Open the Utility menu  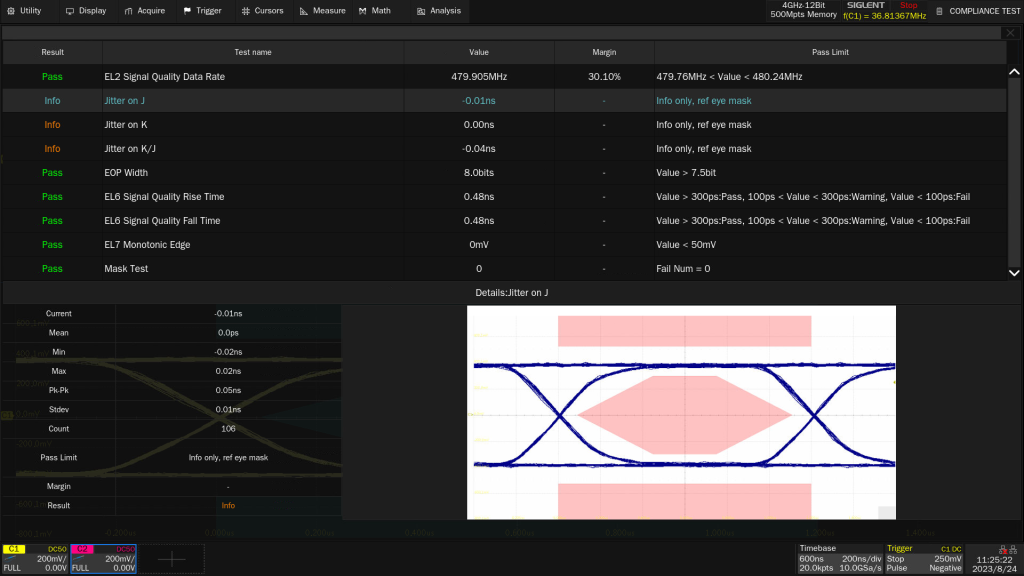24,11
